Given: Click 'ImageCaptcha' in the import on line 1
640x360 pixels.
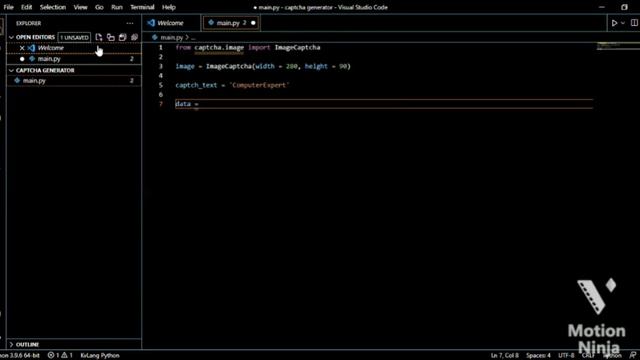Looking at the screenshot, I should coord(297,47).
